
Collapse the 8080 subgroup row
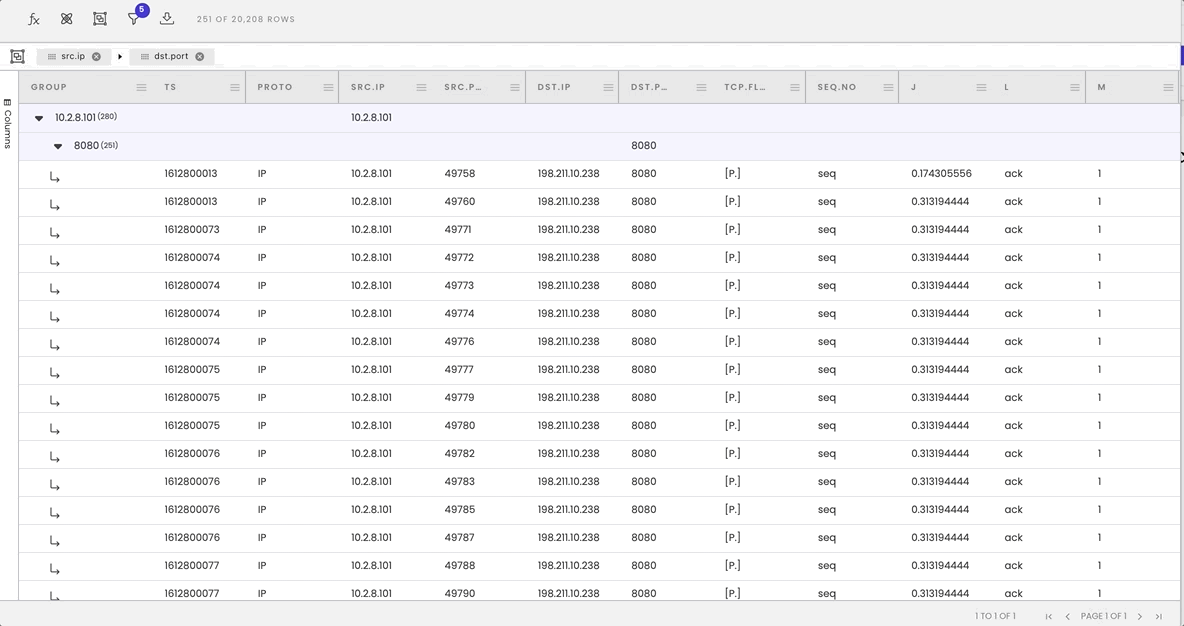click(x=58, y=146)
